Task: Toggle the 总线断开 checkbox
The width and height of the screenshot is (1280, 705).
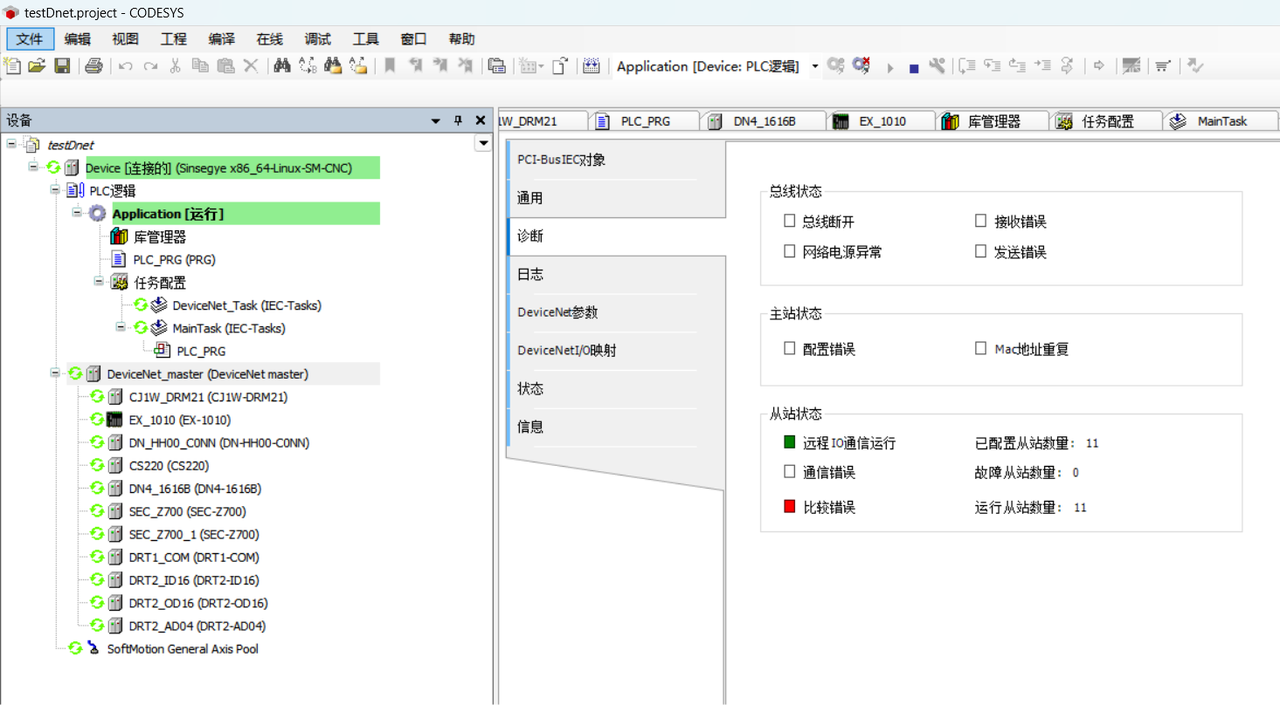Action: coord(790,221)
